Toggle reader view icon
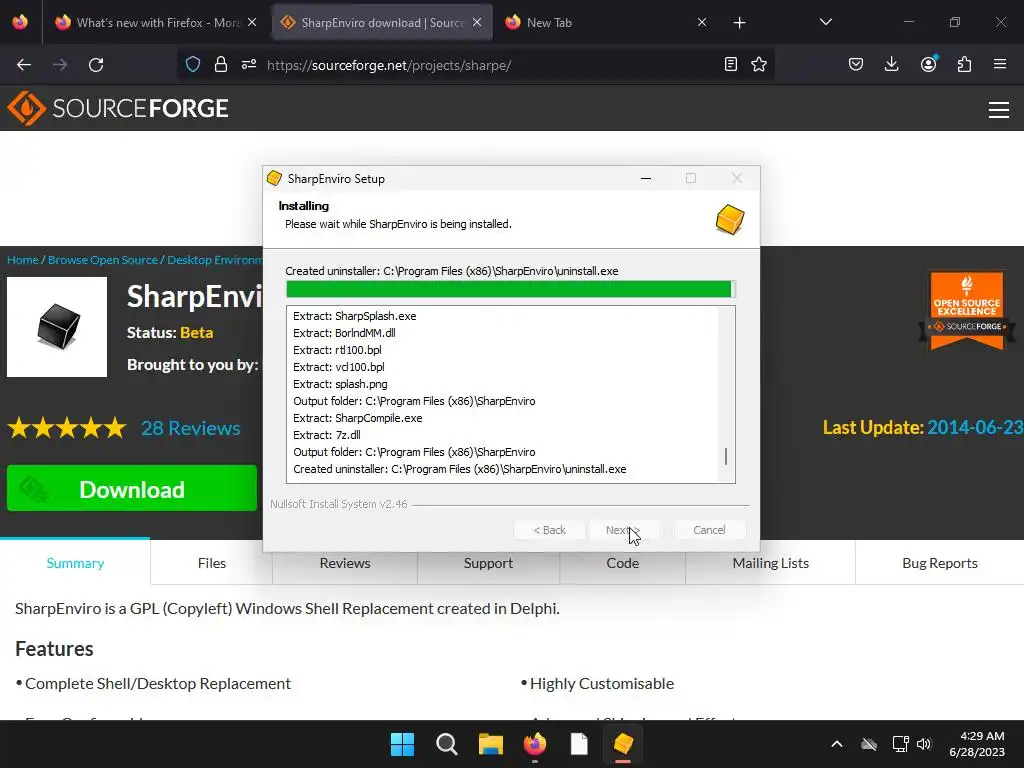This screenshot has width=1024, height=768. tap(731, 64)
